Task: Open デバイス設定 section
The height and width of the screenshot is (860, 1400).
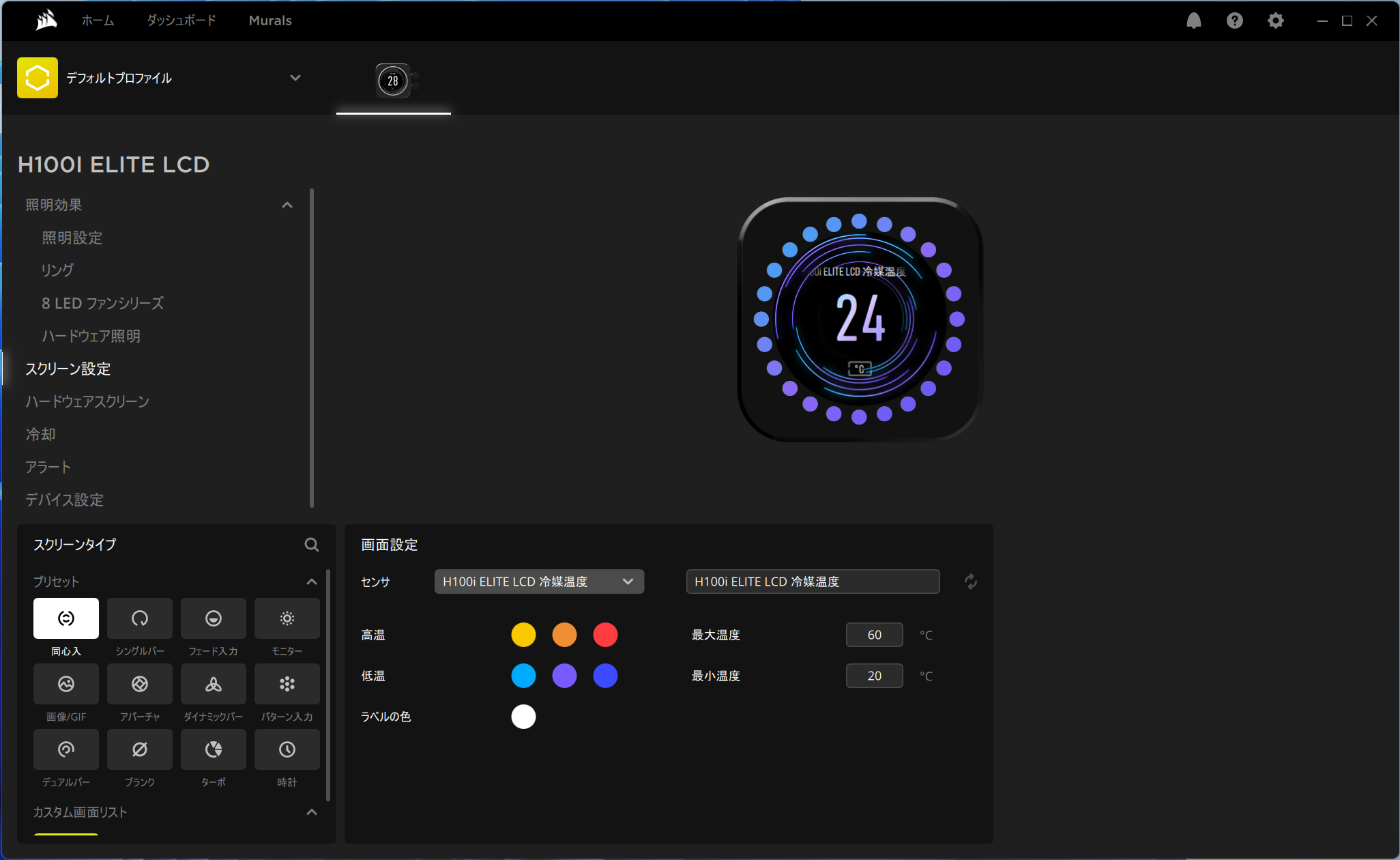Action: [65, 500]
